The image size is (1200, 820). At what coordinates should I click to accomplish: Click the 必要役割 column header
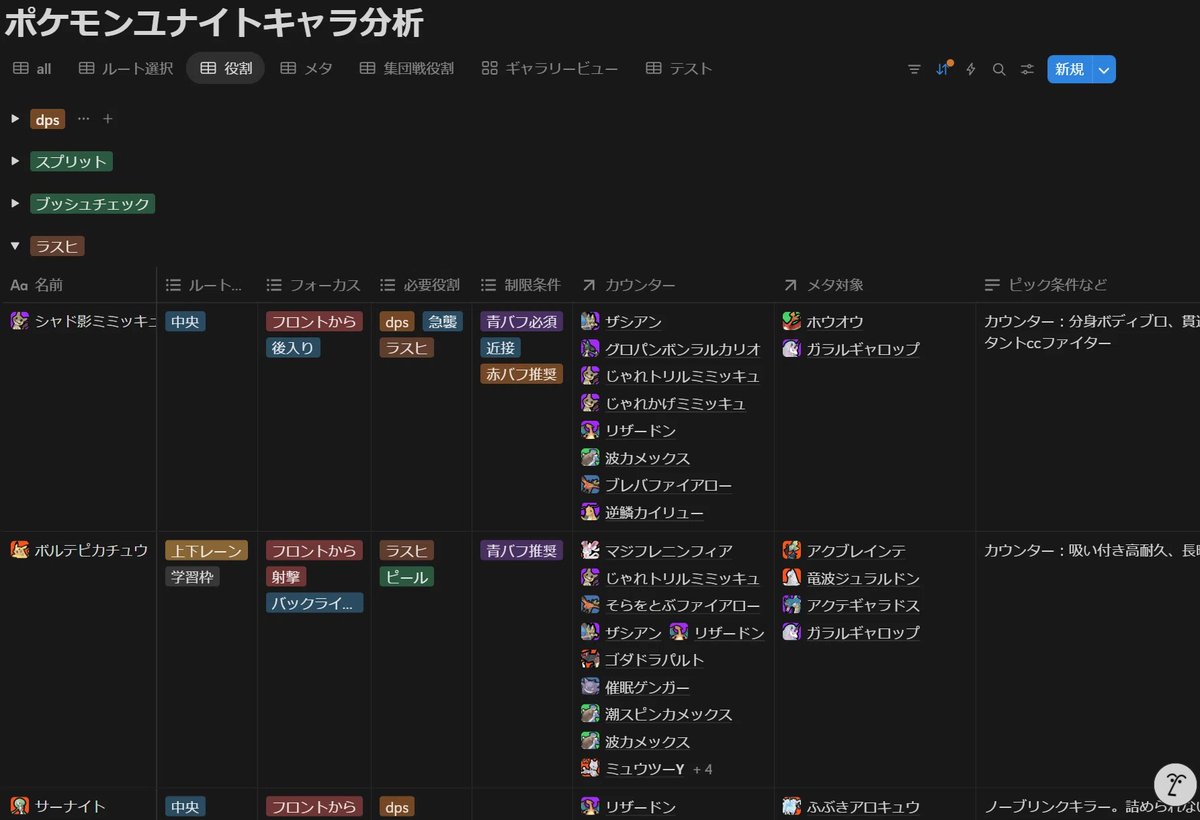coord(421,285)
